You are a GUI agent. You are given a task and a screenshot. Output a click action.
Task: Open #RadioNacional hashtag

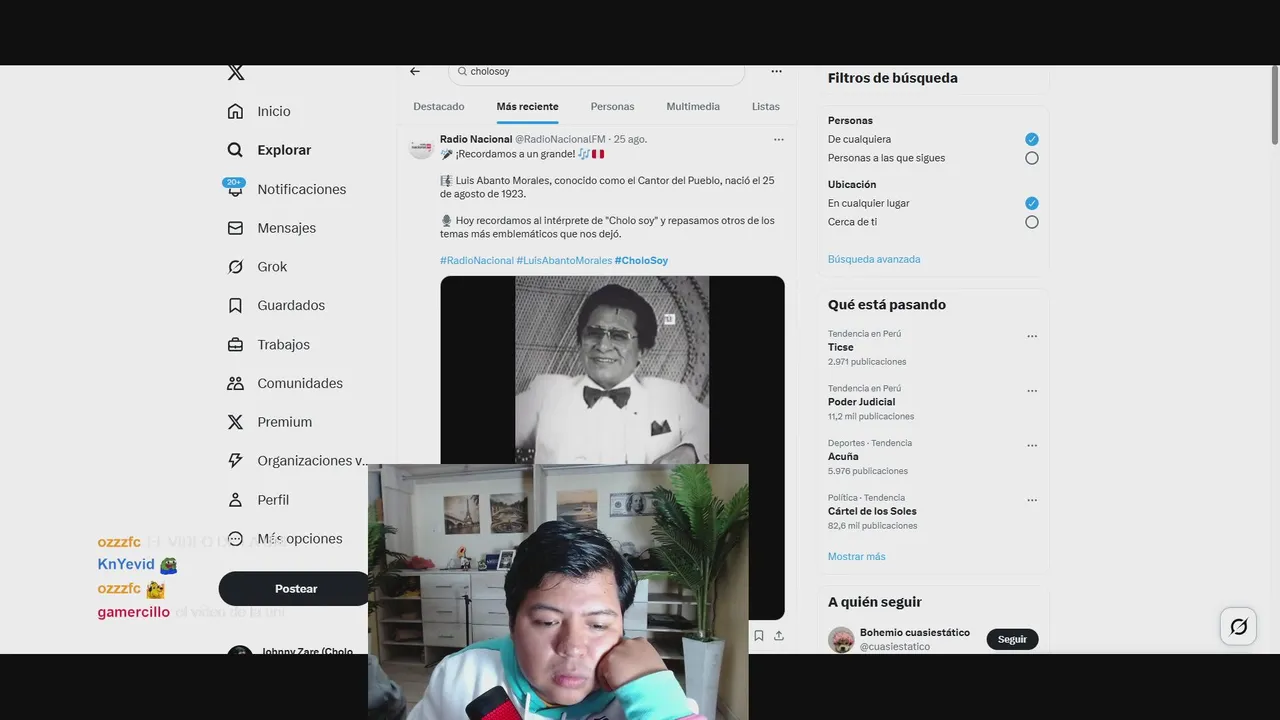click(x=477, y=260)
